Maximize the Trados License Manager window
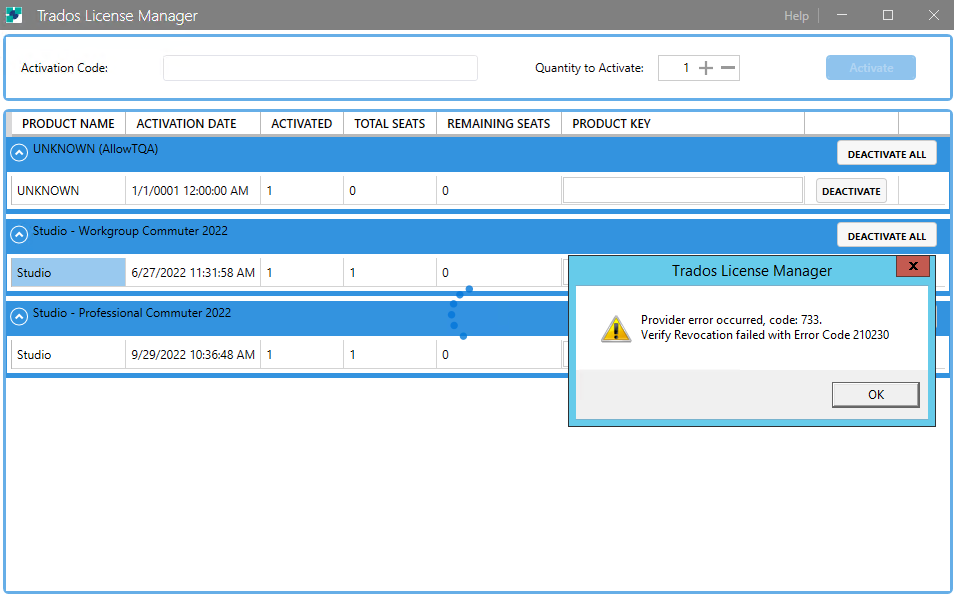Image resolution: width=954 pixels, height=596 pixels. pos(888,15)
